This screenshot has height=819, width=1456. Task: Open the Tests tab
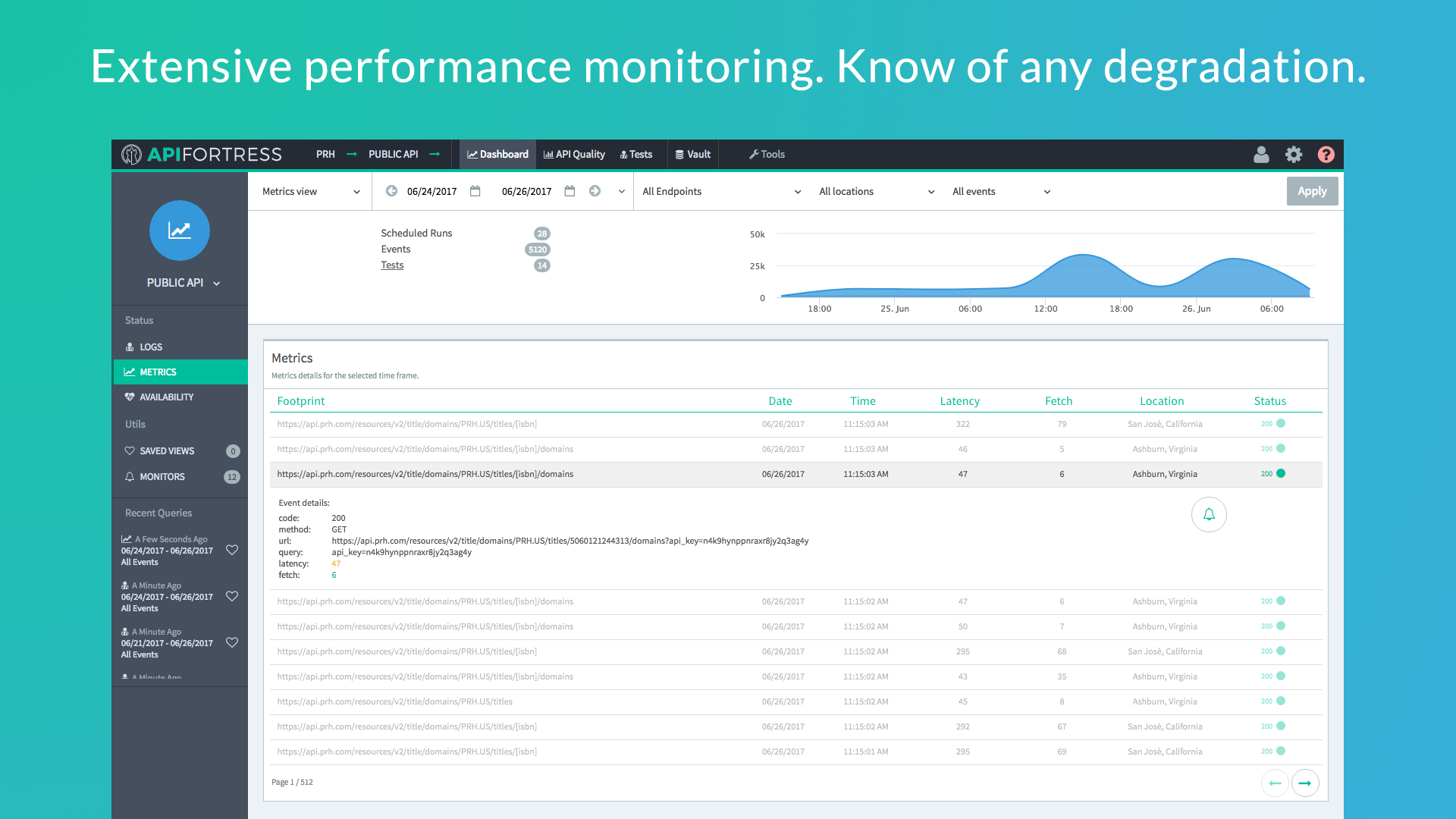636,154
